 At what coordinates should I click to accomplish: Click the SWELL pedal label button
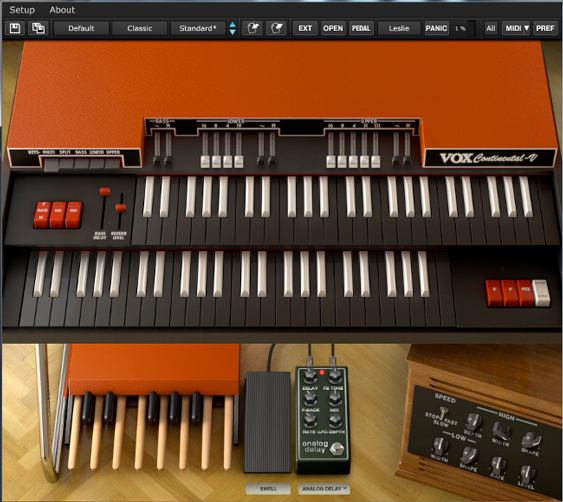[268, 488]
